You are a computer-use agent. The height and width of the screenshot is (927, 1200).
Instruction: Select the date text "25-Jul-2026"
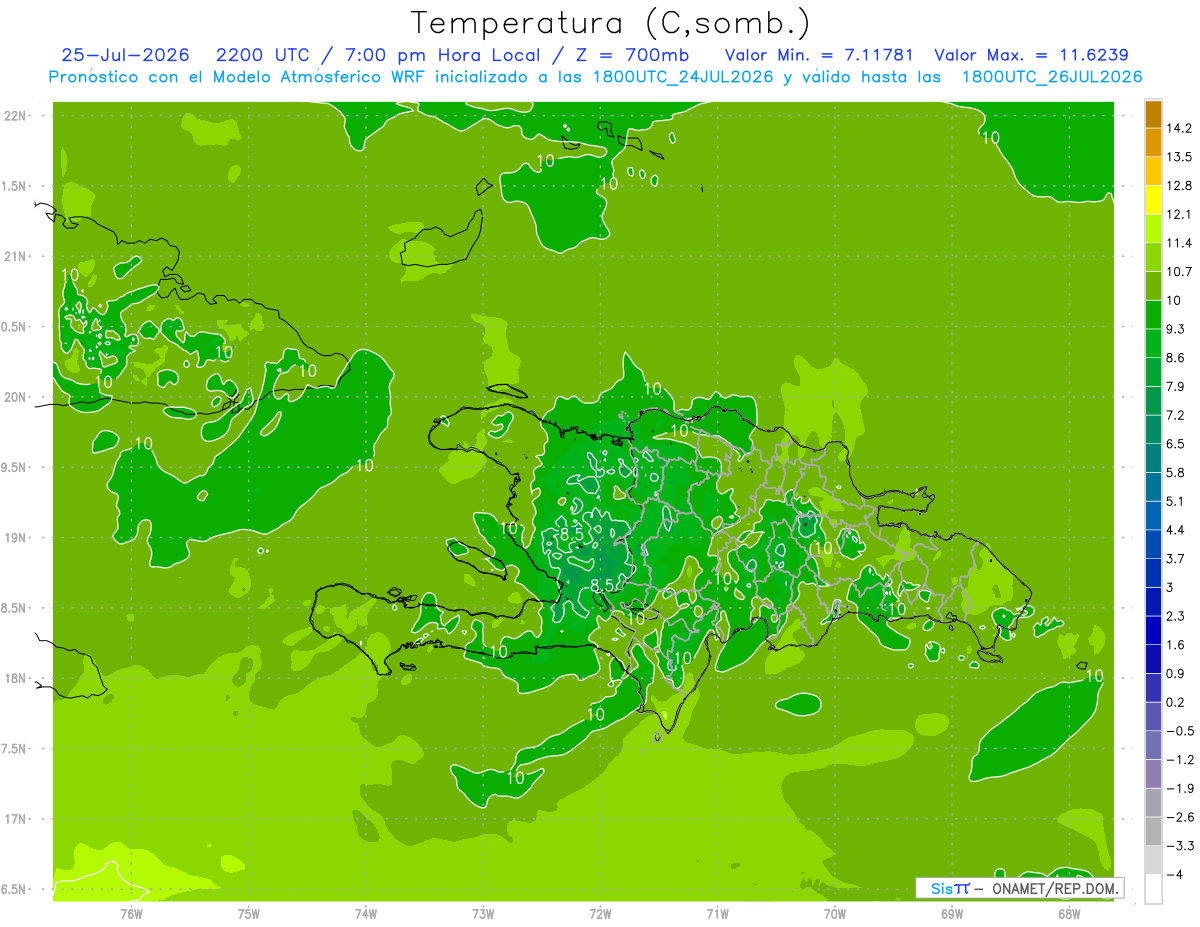tap(125, 55)
